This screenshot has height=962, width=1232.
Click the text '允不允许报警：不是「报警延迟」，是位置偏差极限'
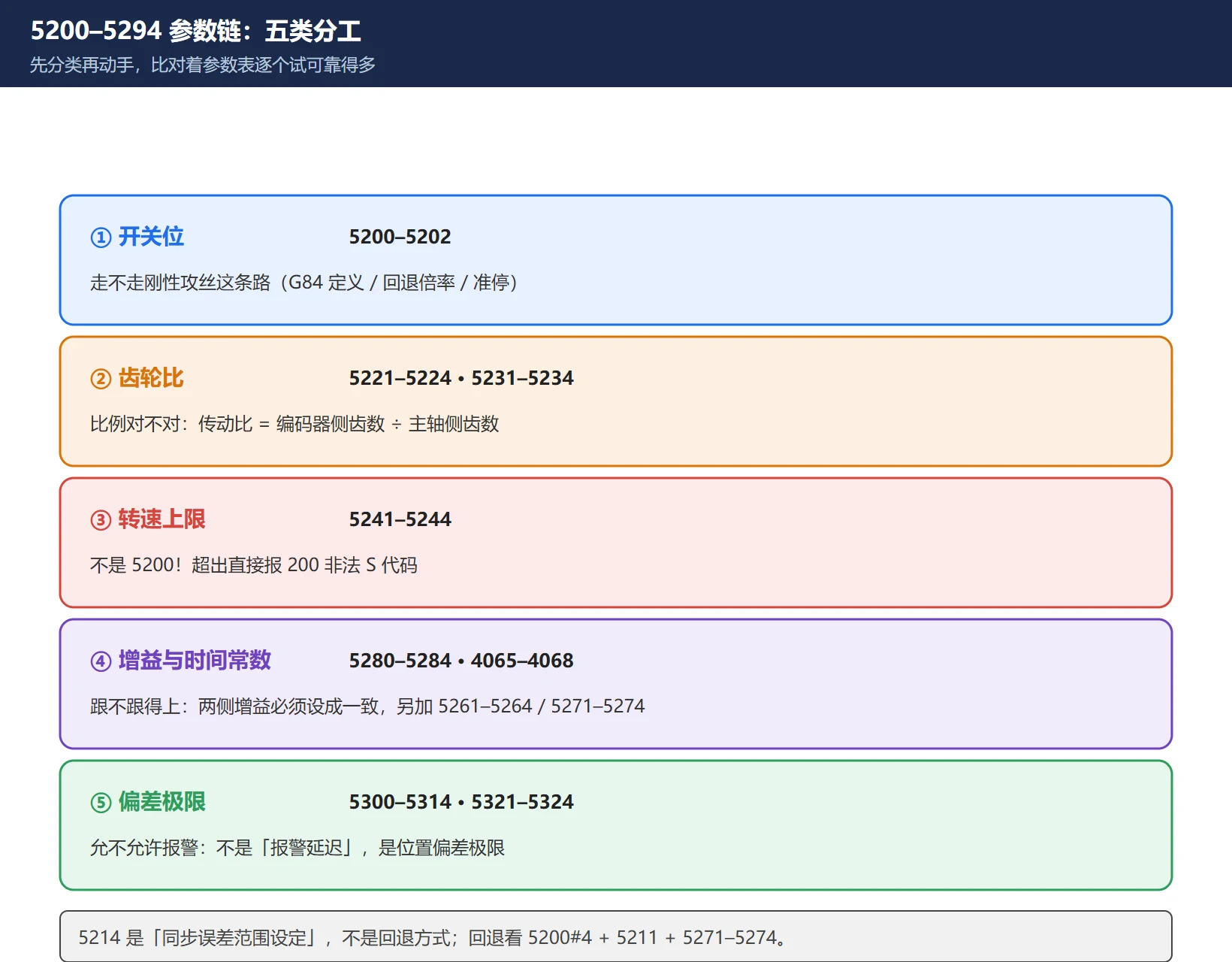pos(297,848)
